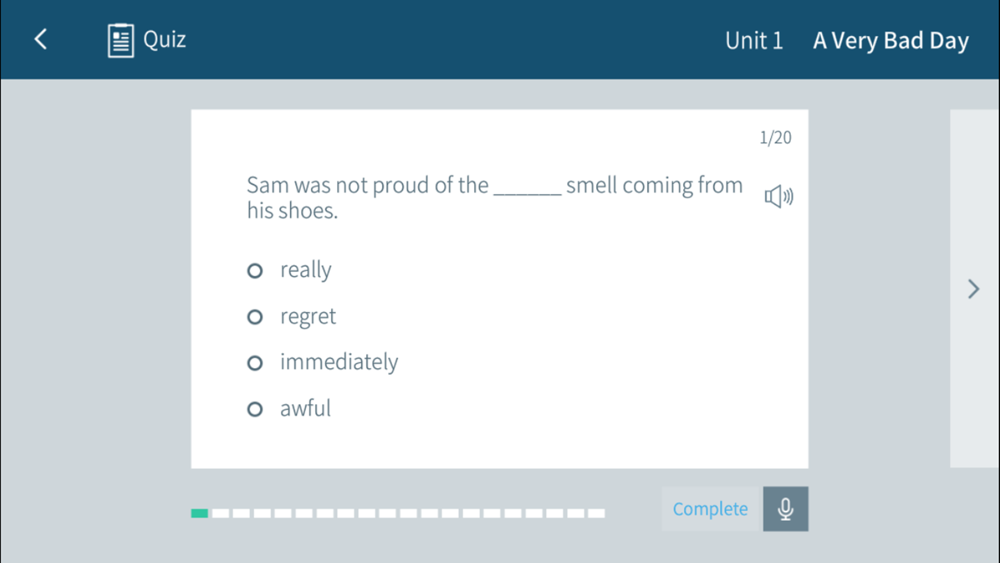Click the Complete button
Viewport: 1000px width, 563px height.
(712, 509)
